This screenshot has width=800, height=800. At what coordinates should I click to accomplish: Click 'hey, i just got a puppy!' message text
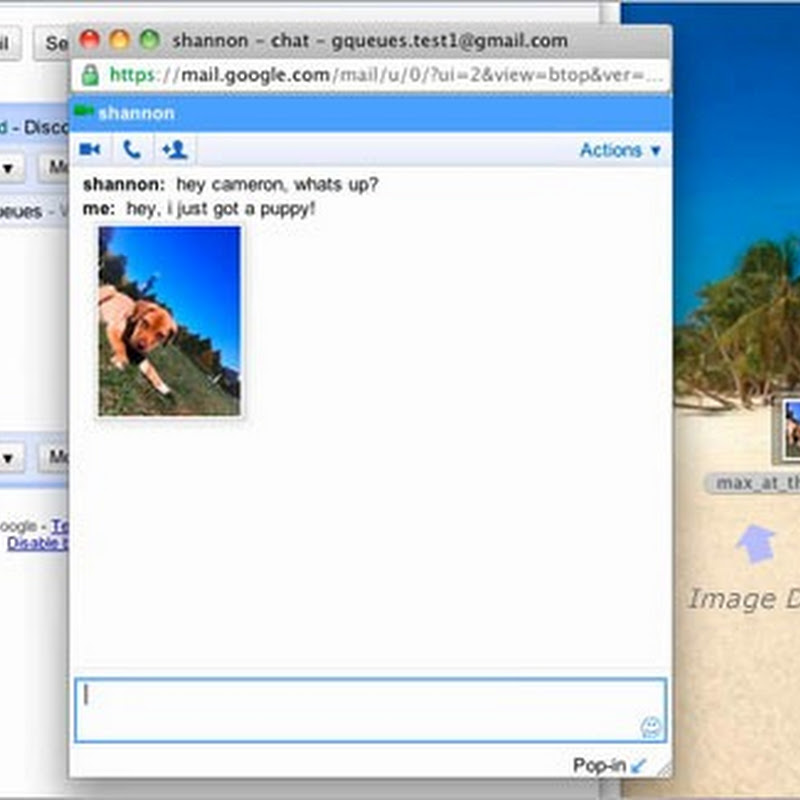point(220,209)
